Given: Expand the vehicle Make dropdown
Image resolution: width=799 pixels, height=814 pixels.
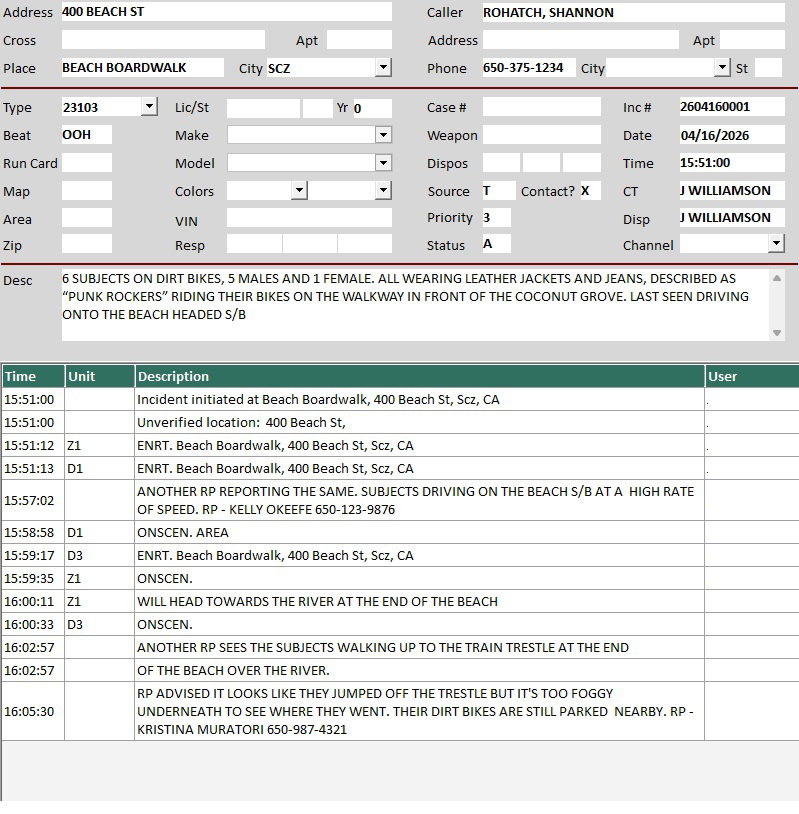Looking at the screenshot, I should point(383,135).
